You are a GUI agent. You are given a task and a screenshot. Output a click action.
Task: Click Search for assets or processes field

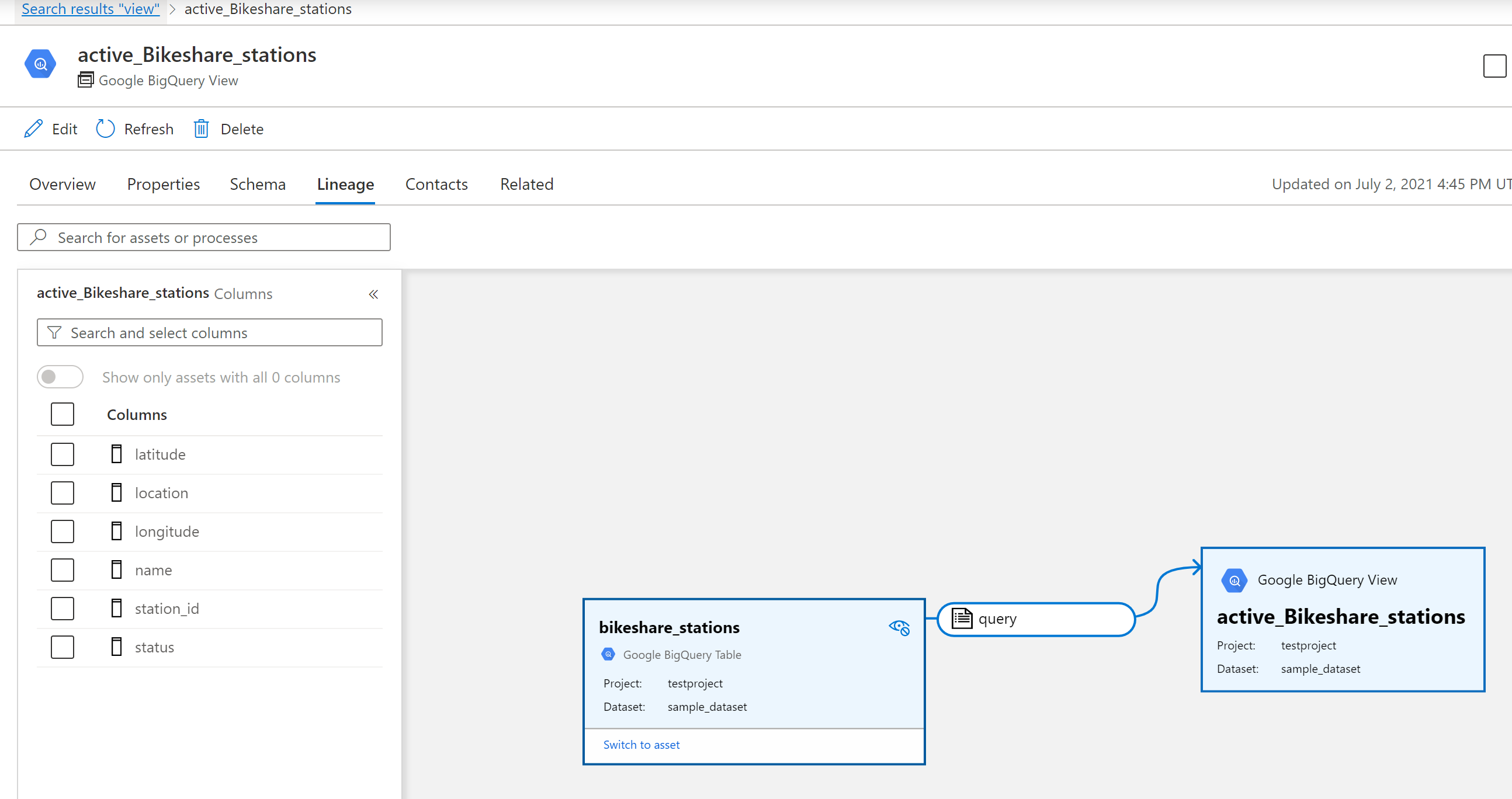[204, 238]
